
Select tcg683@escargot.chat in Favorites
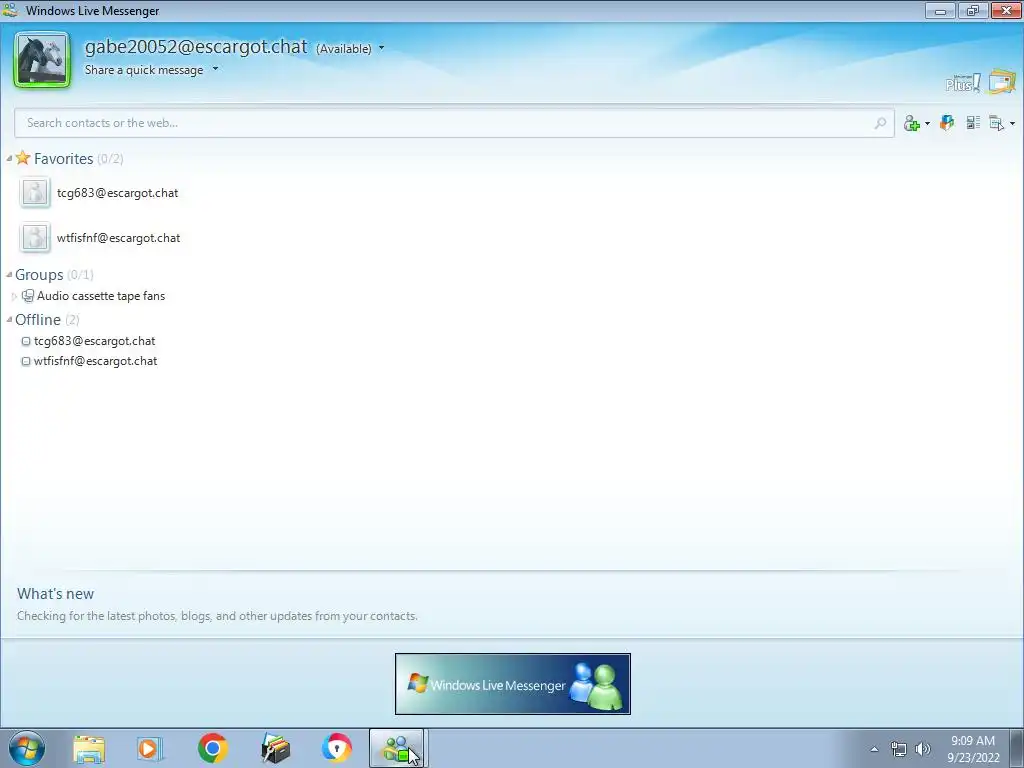coord(118,193)
